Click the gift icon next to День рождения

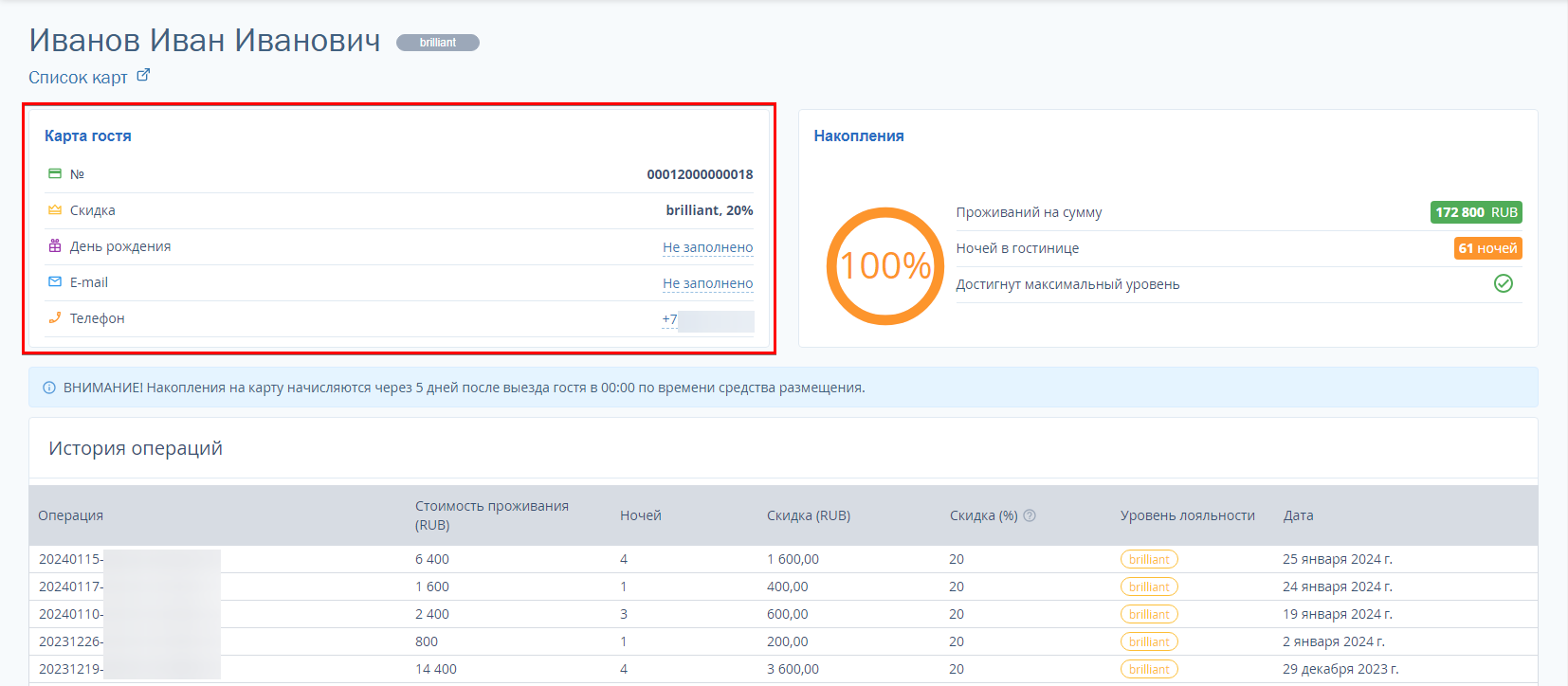point(55,245)
